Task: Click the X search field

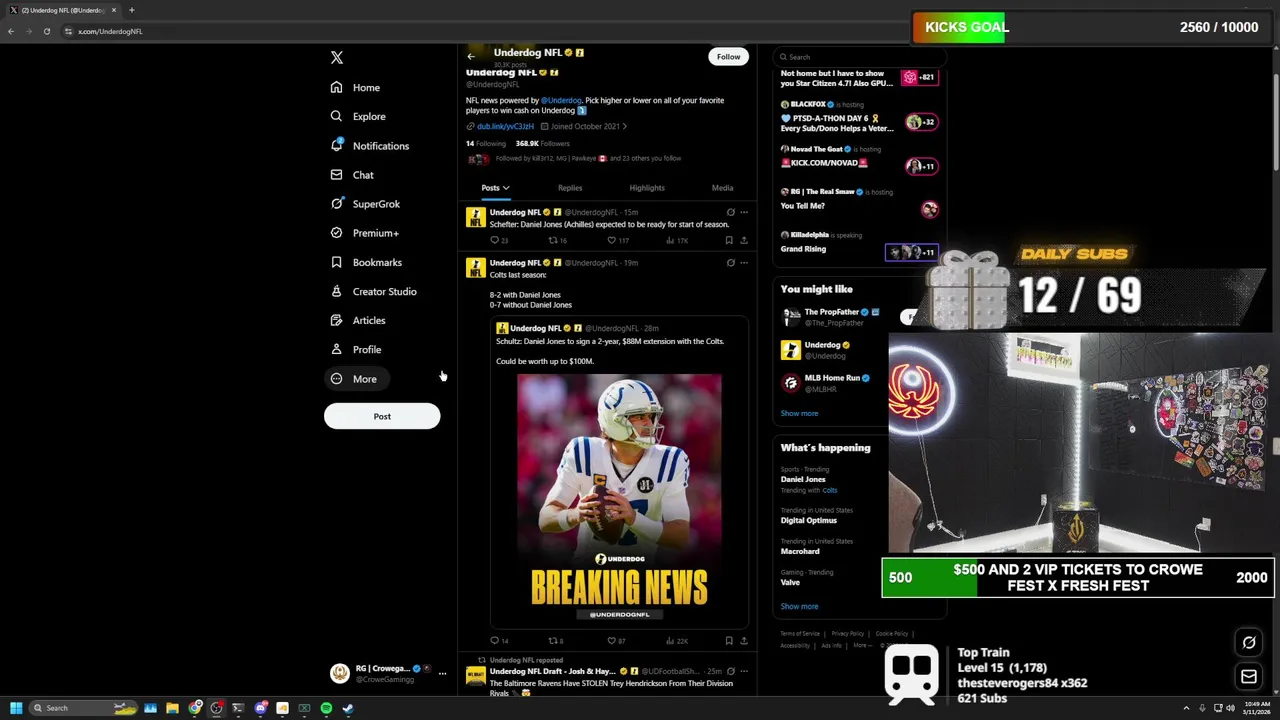Action: point(858,57)
